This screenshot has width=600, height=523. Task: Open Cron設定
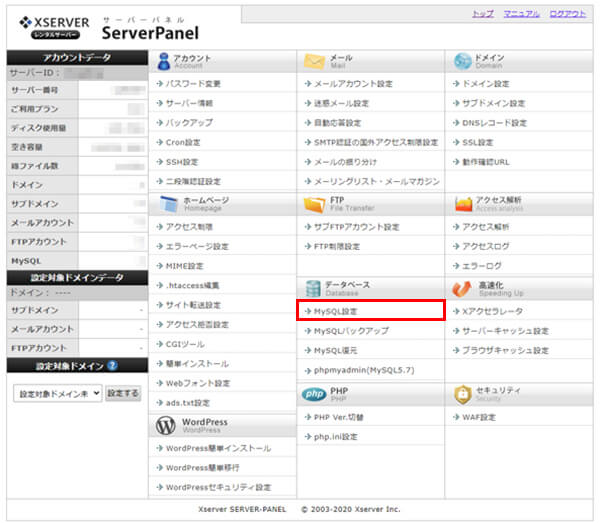[x=183, y=142]
